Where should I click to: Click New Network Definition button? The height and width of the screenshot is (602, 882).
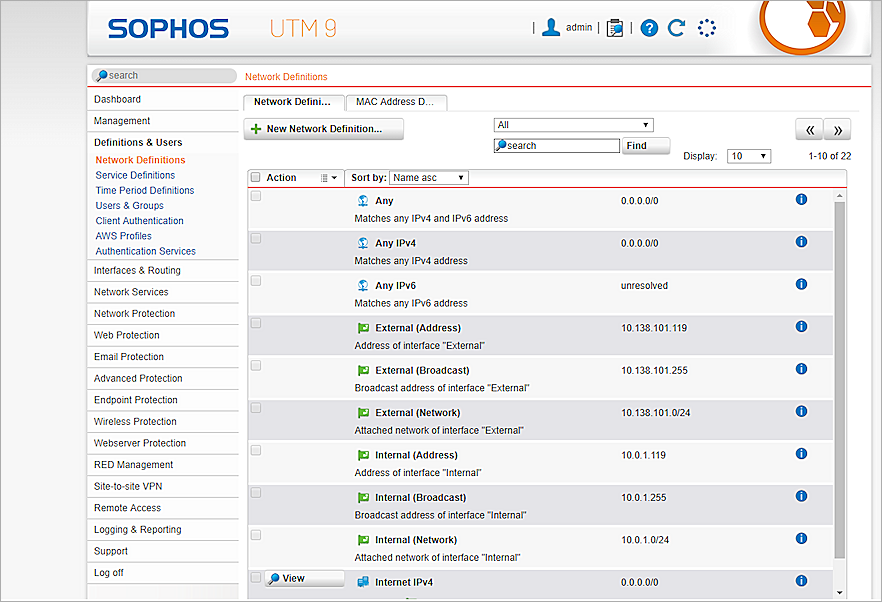324,129
